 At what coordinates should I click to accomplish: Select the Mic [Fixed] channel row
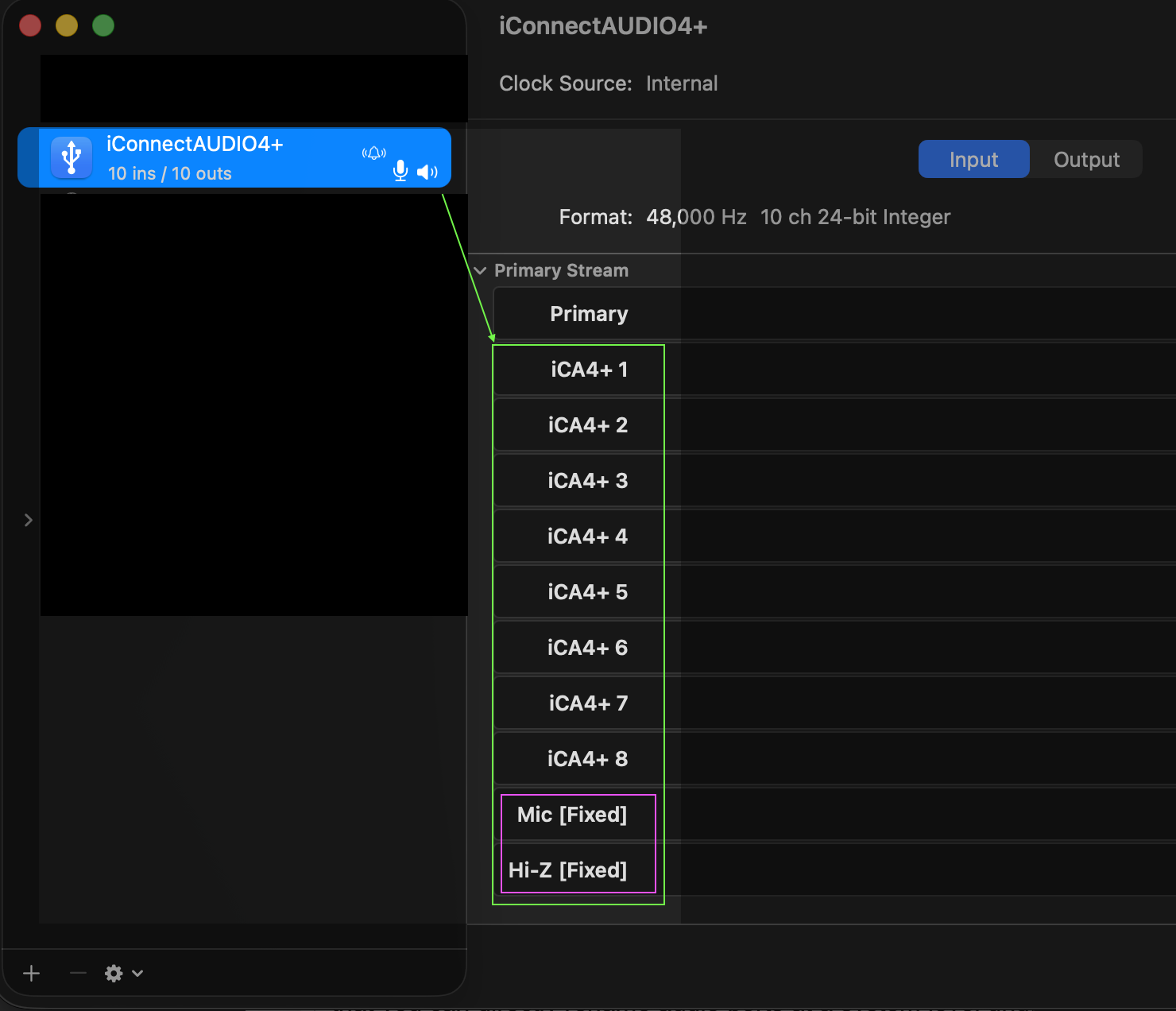[572, 815]
